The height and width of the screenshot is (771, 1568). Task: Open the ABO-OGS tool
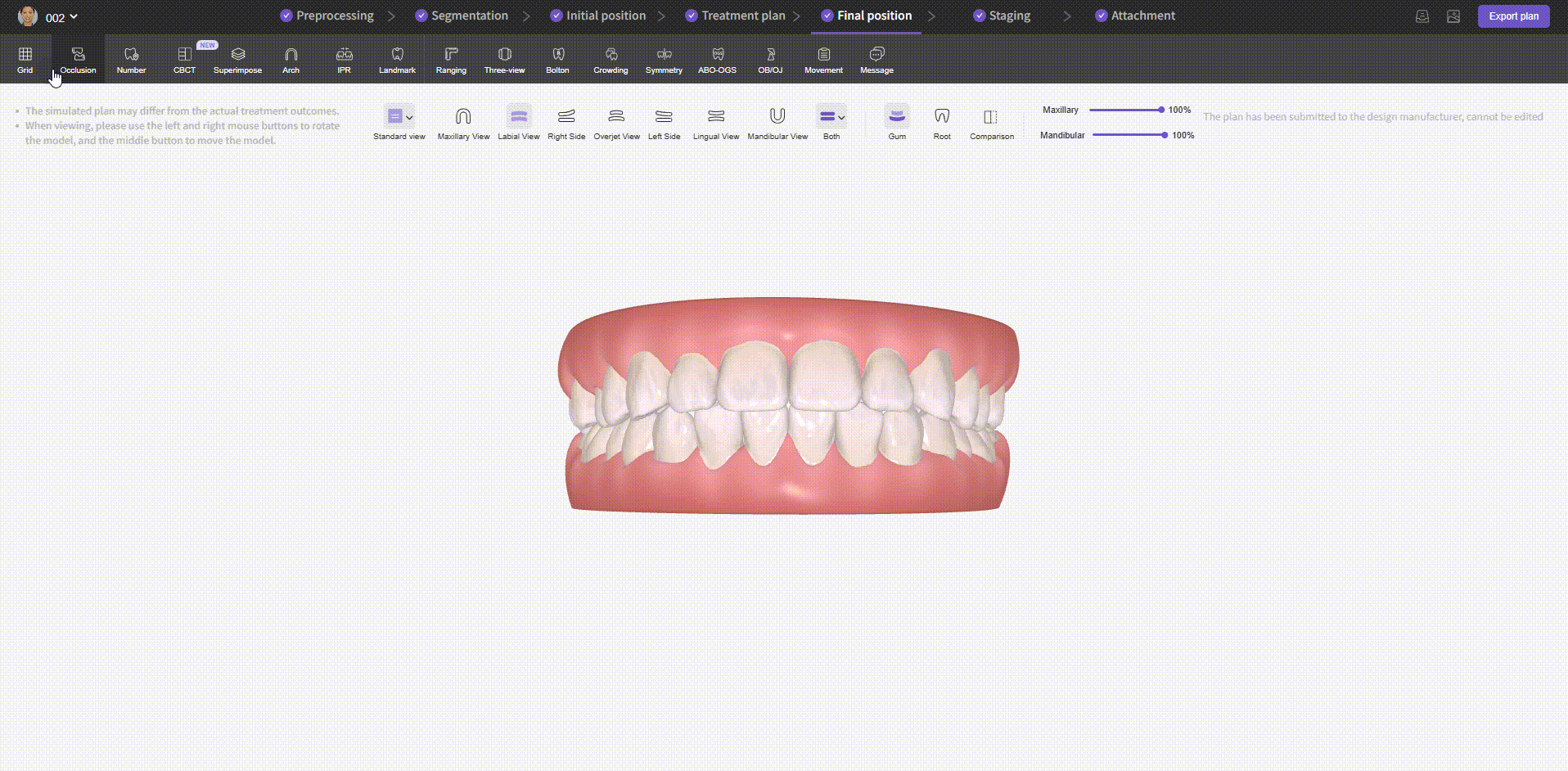(x=717, y=61)
